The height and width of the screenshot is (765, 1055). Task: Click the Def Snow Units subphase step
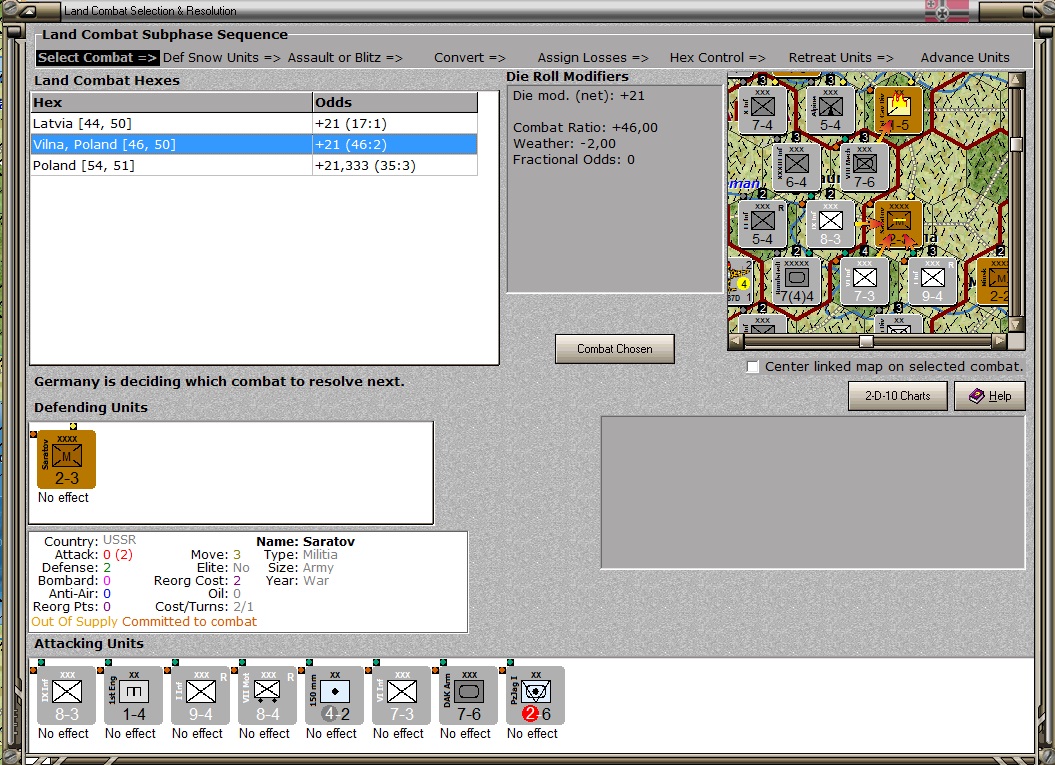point(221,58)
